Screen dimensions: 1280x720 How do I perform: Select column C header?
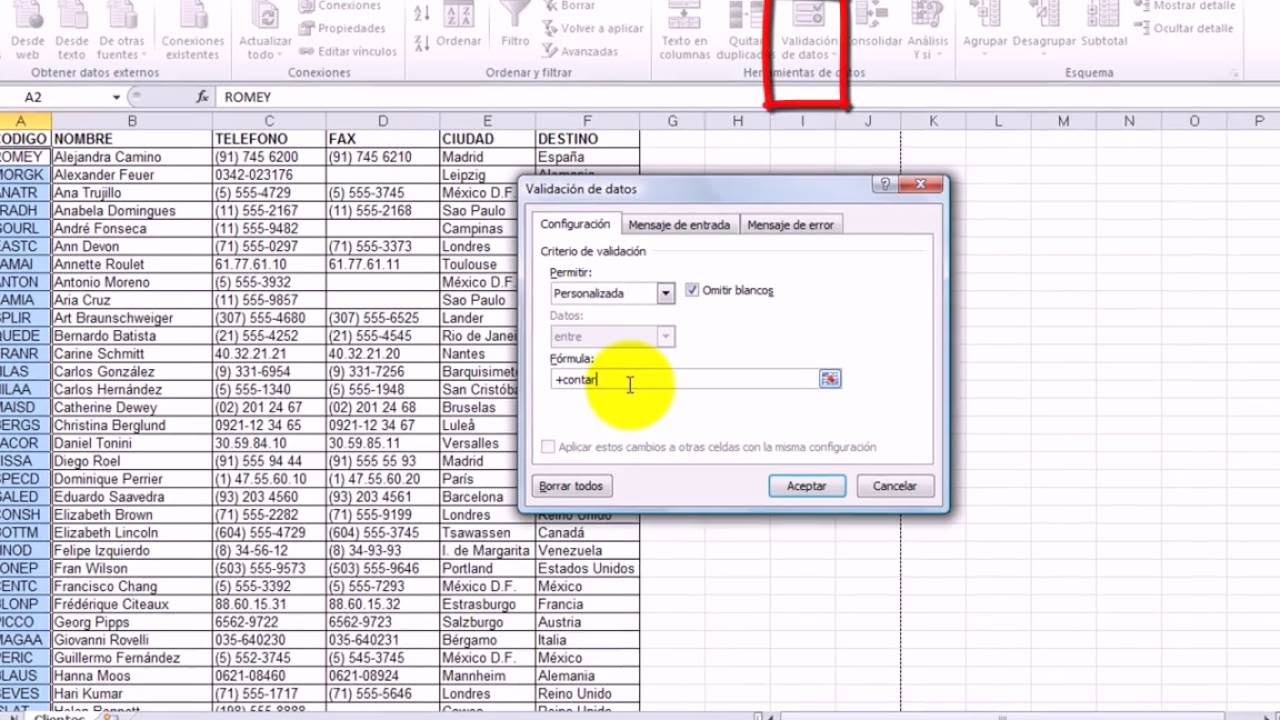point(269,121)
